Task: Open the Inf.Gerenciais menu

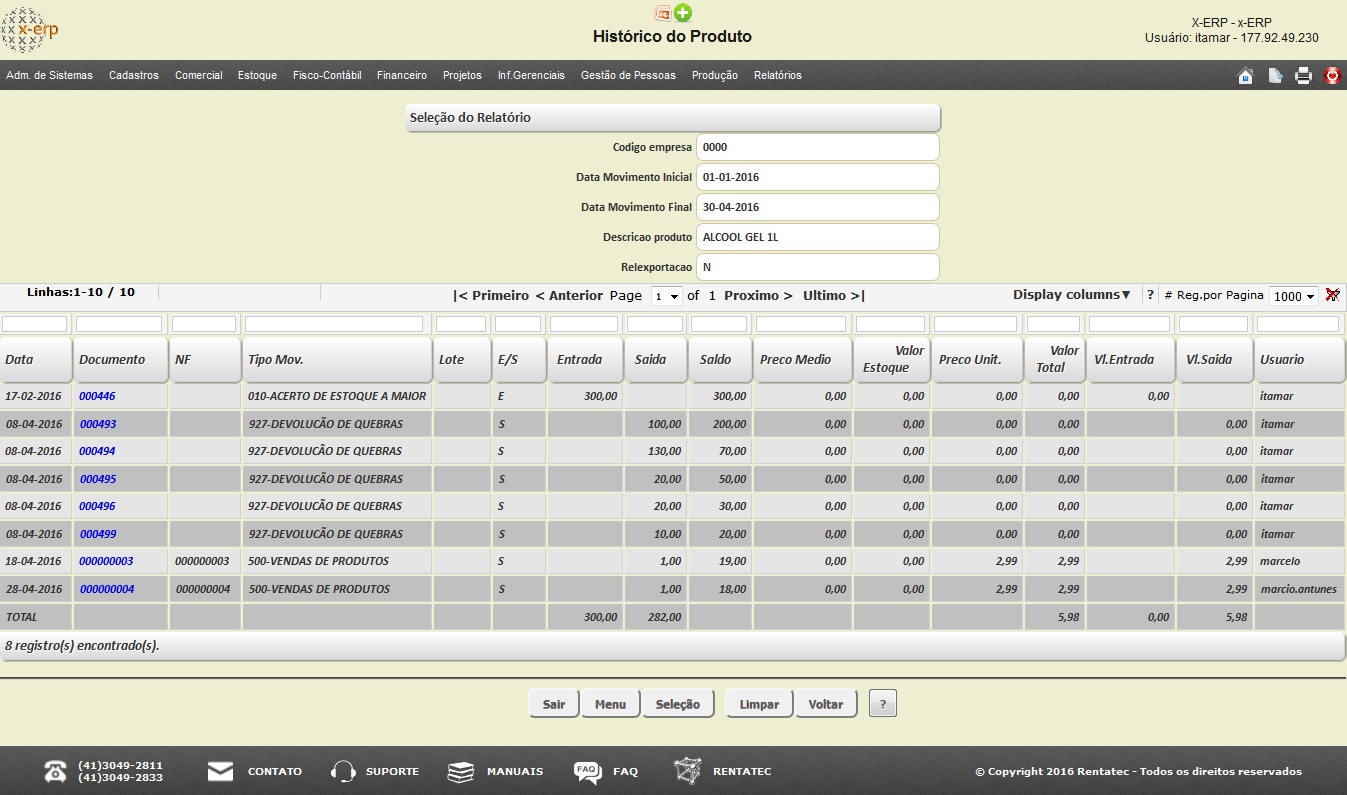Action: (x=531, y=75)
